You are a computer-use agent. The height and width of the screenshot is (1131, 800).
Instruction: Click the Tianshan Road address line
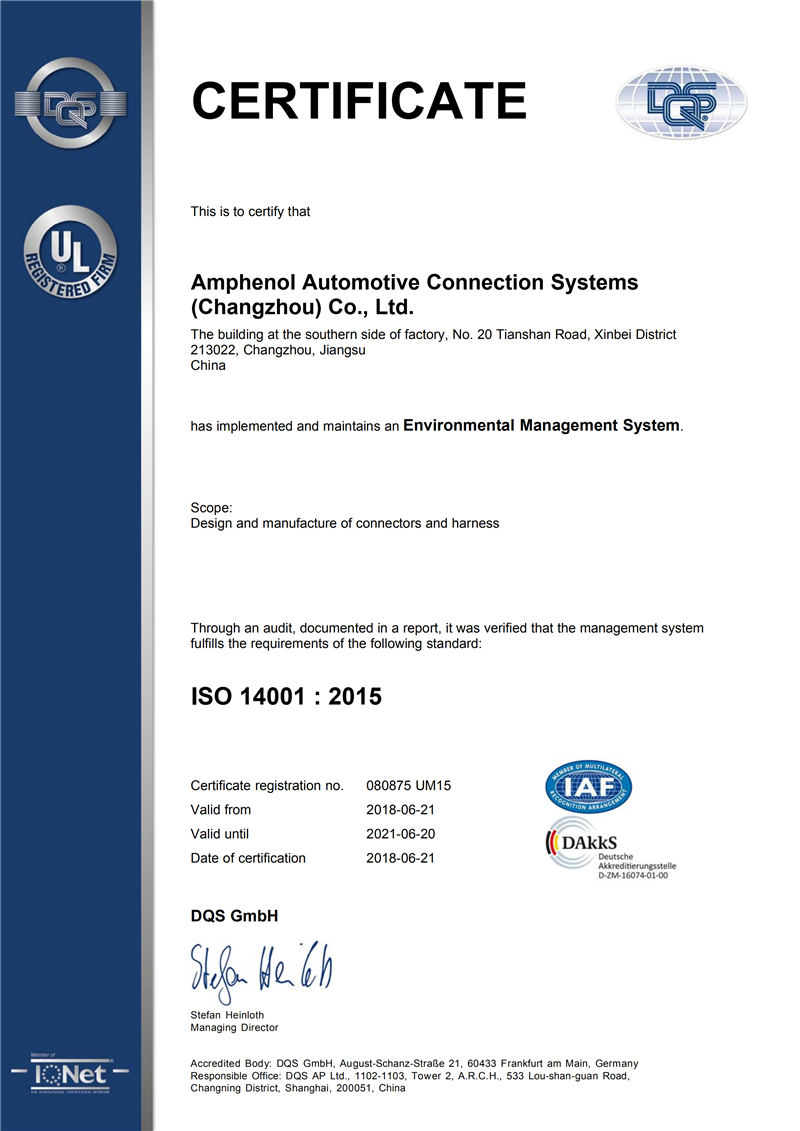coord(434,334)
